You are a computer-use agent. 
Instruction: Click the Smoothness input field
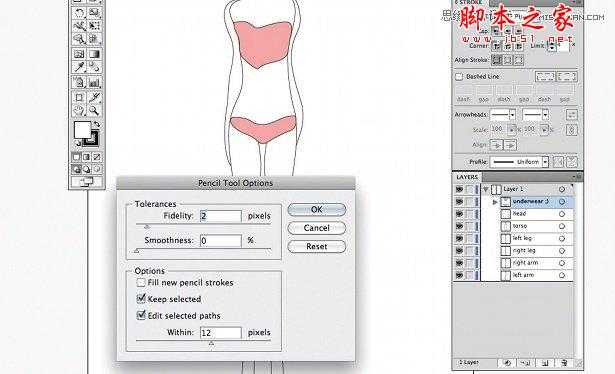pyautogui.click(x=220, y=240)
